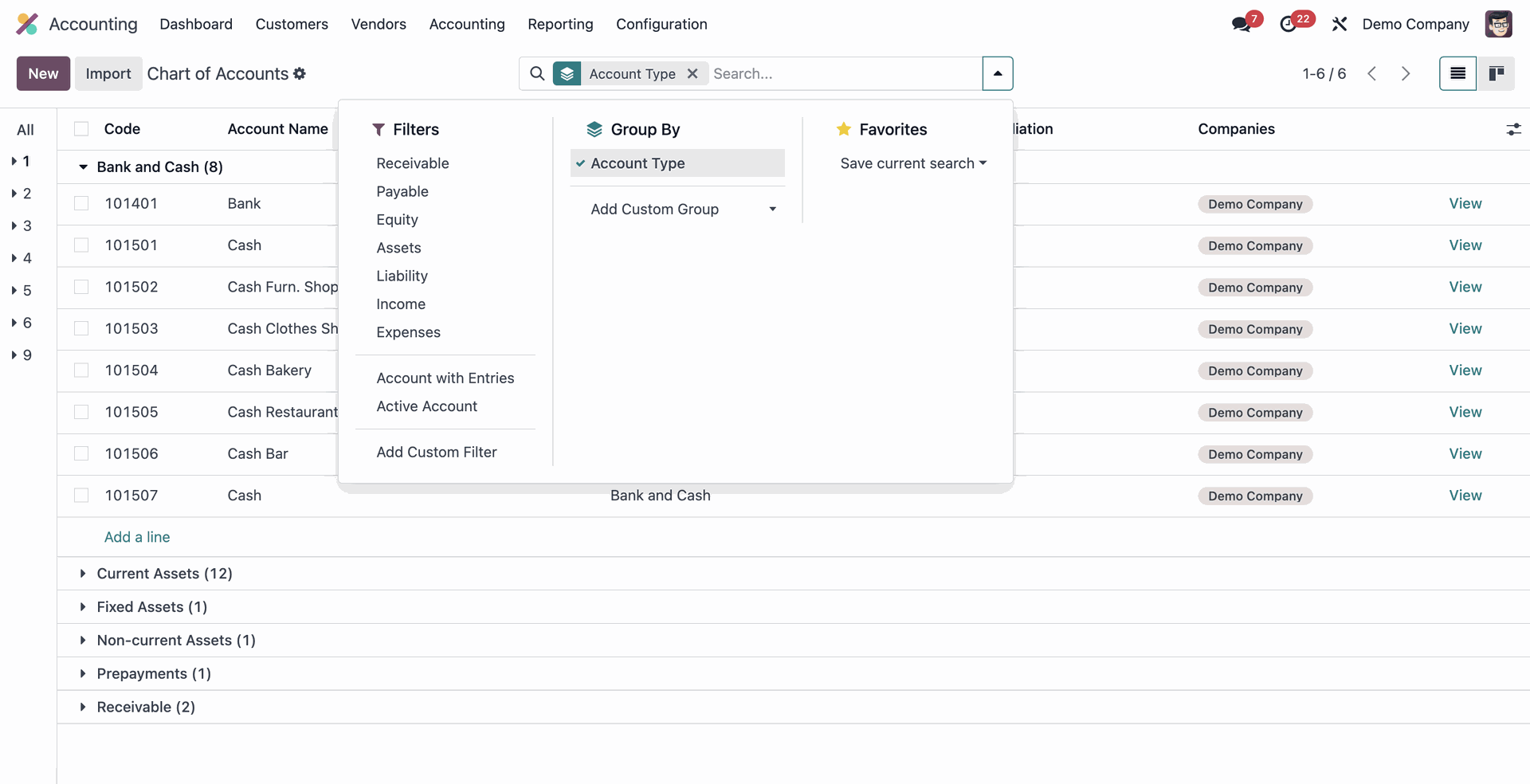1530x784 pixels.
Task: Open the Add Custom Group dropdown
Action: point(682,209)
